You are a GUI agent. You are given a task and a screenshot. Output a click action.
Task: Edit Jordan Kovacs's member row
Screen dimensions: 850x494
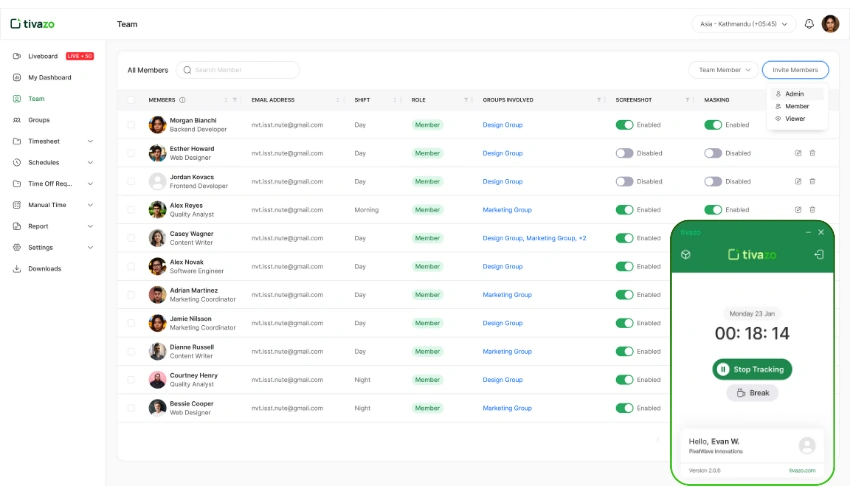pyautogui.click(x=798, y=182)
